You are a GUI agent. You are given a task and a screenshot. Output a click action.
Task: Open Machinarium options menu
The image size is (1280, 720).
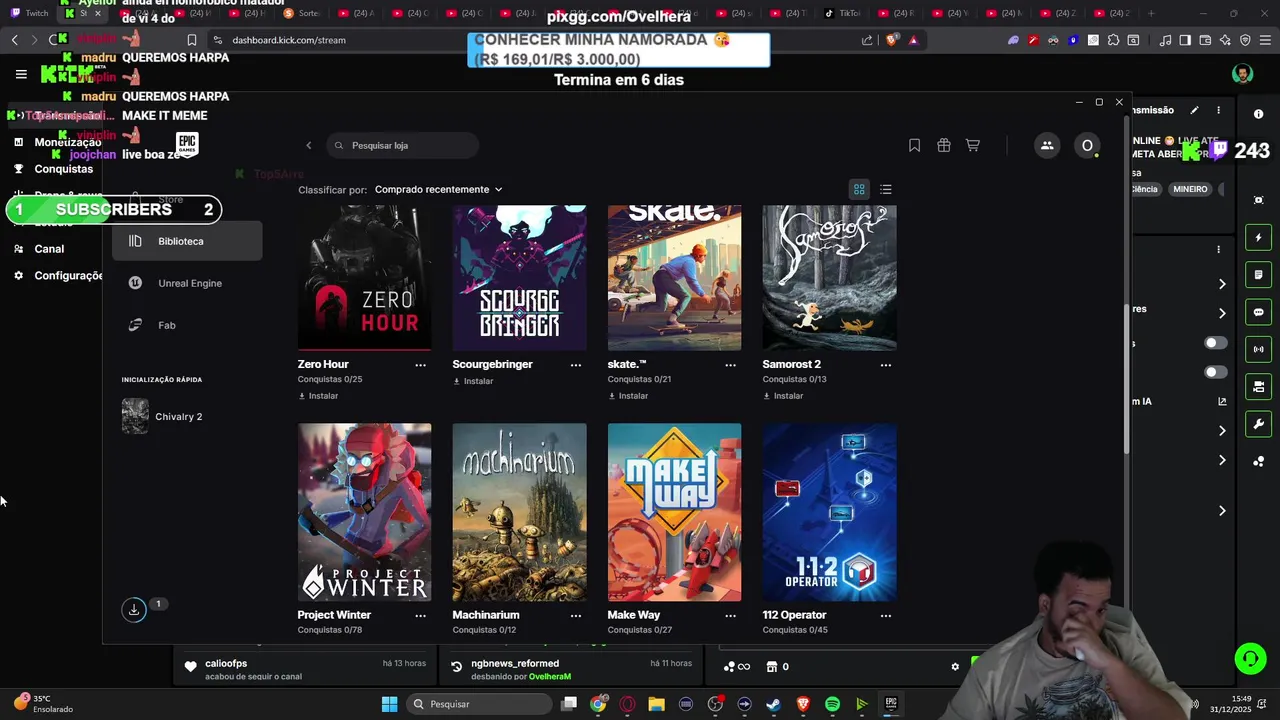[x=575, y=616]
